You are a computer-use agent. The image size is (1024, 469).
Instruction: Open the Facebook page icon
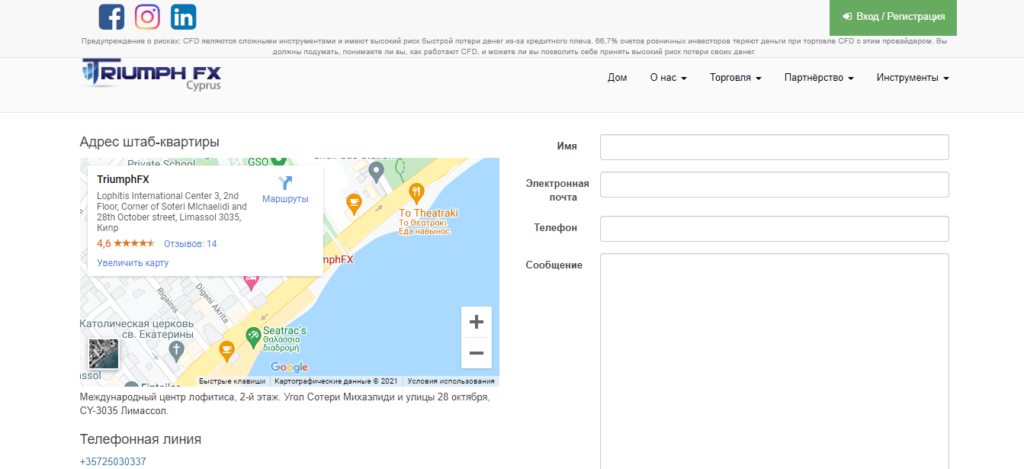(112, 17)
